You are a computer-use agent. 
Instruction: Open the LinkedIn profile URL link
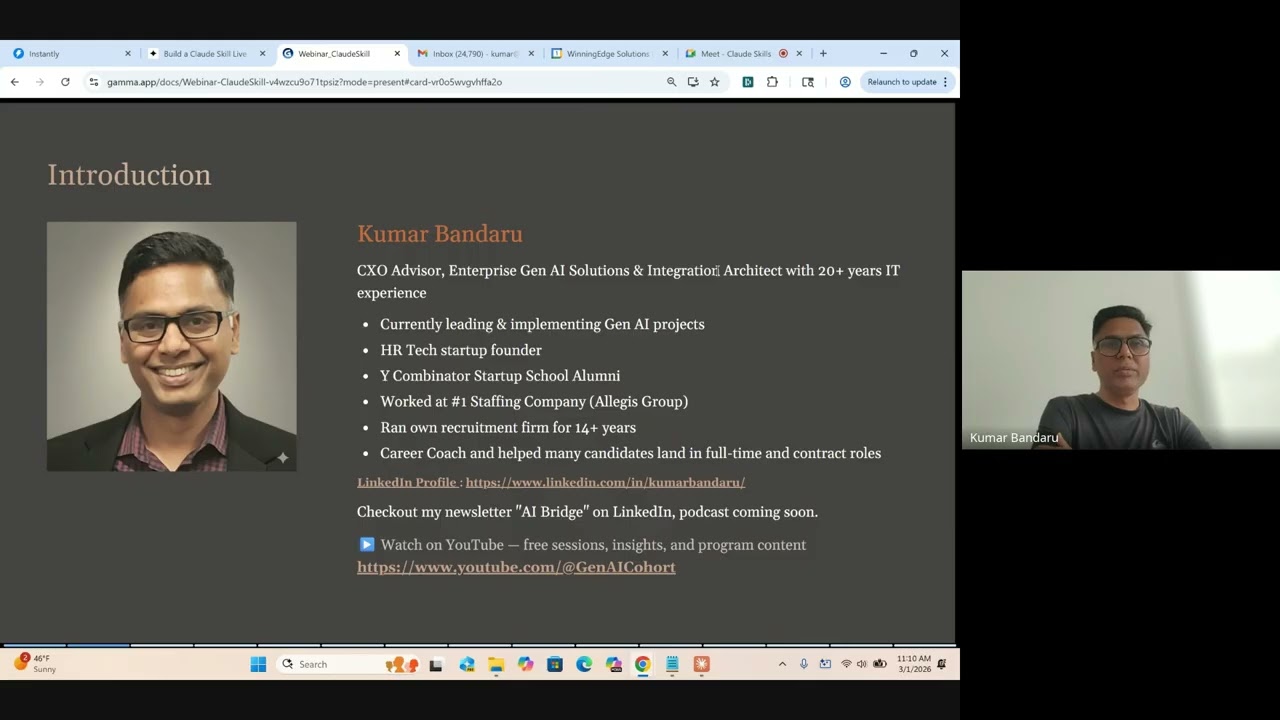tap(605, 482)
